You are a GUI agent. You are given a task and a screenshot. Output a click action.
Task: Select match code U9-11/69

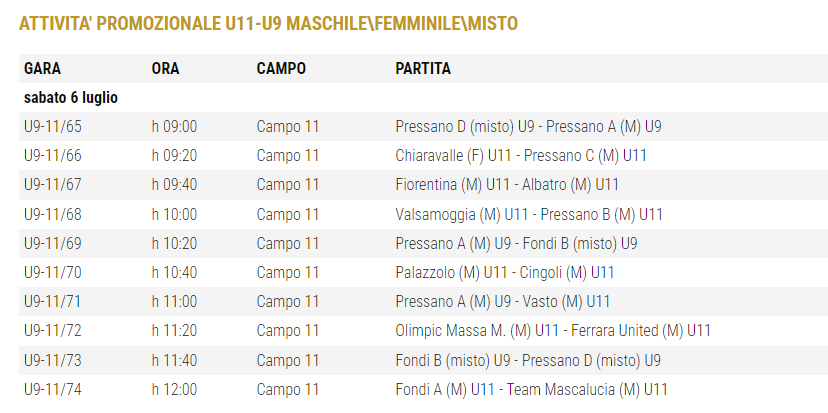53,243
